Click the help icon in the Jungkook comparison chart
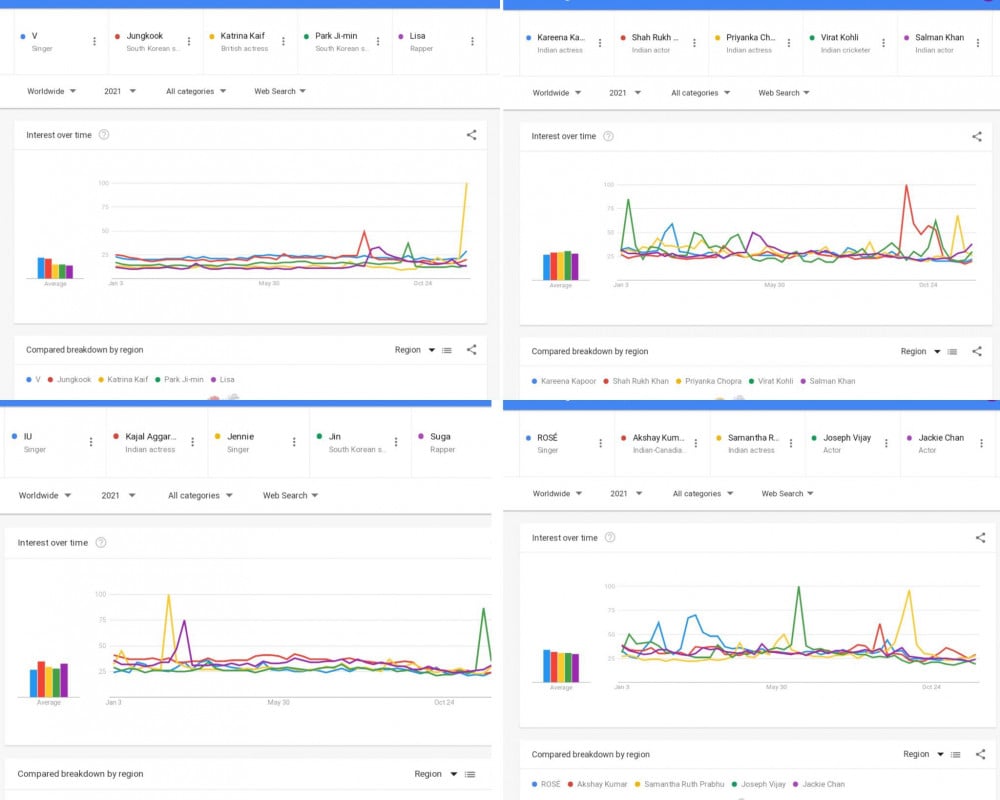 click(104, 135)
